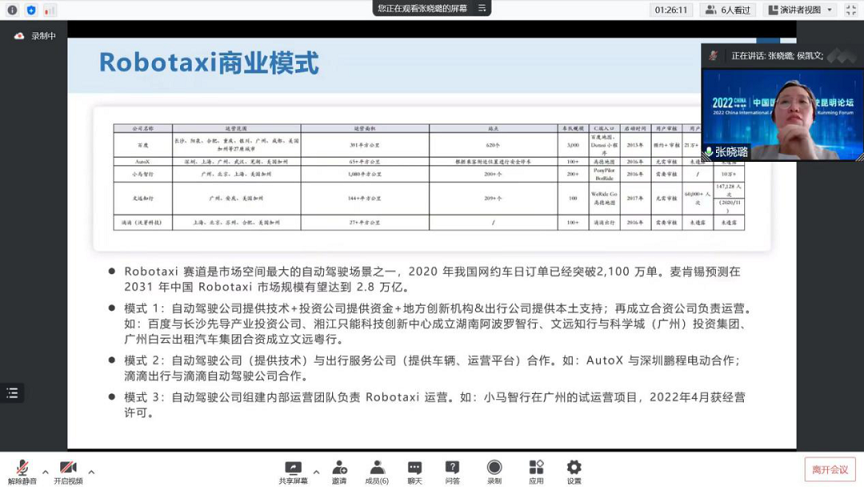Expand video options arrow next to 开启视频

(91, 472)
